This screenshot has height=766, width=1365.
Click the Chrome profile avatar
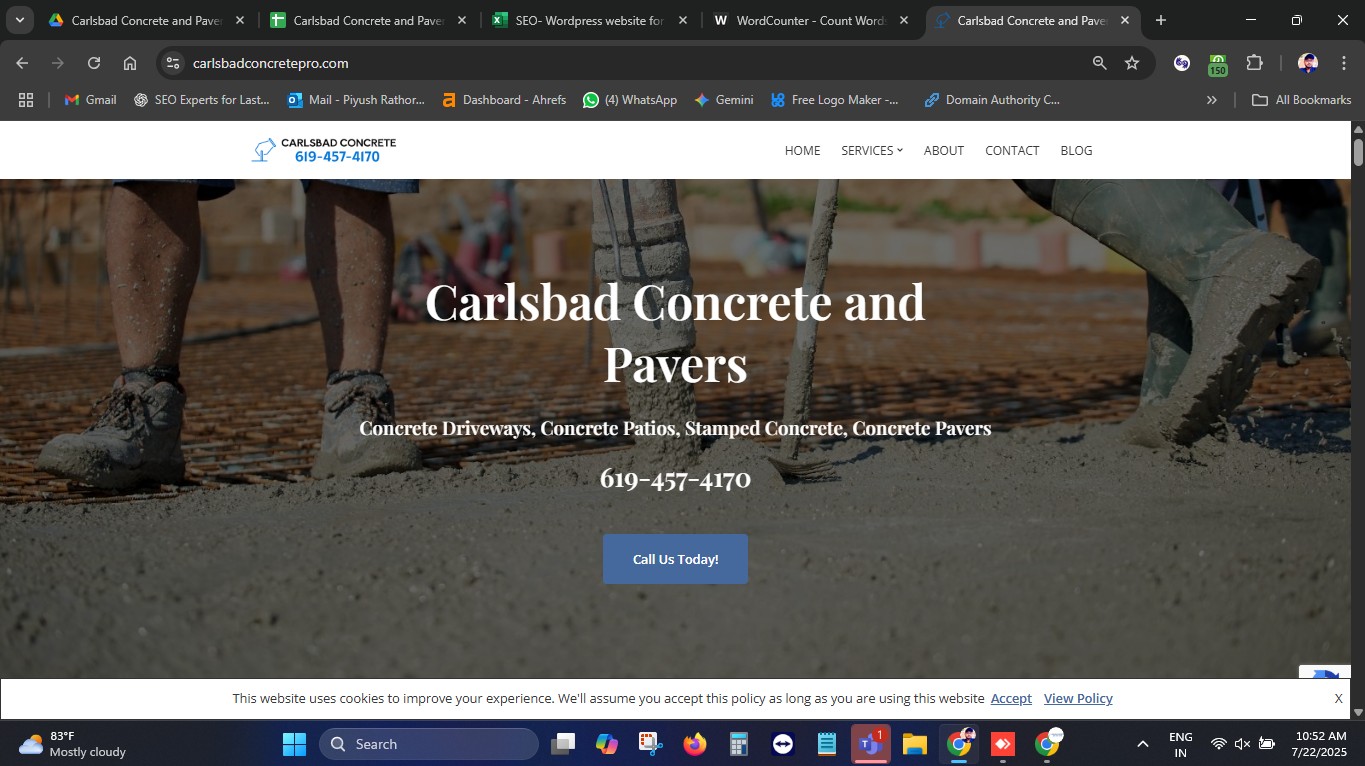[1307, 63]
